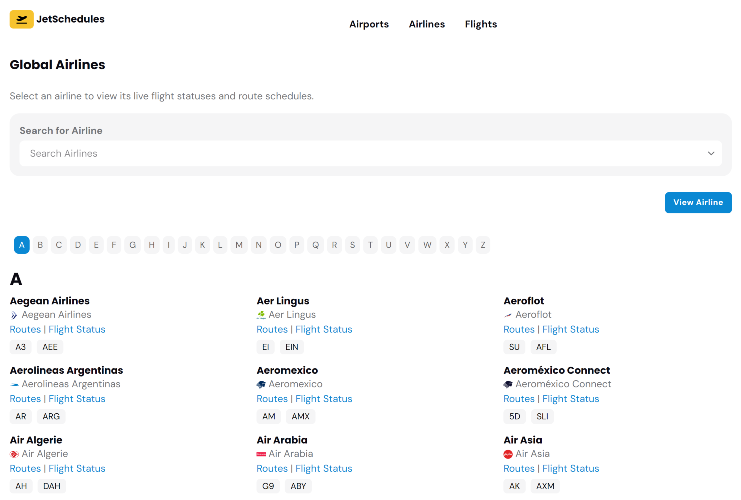Open Flight Status for Aegean Airlines

(x=77, y=329)
